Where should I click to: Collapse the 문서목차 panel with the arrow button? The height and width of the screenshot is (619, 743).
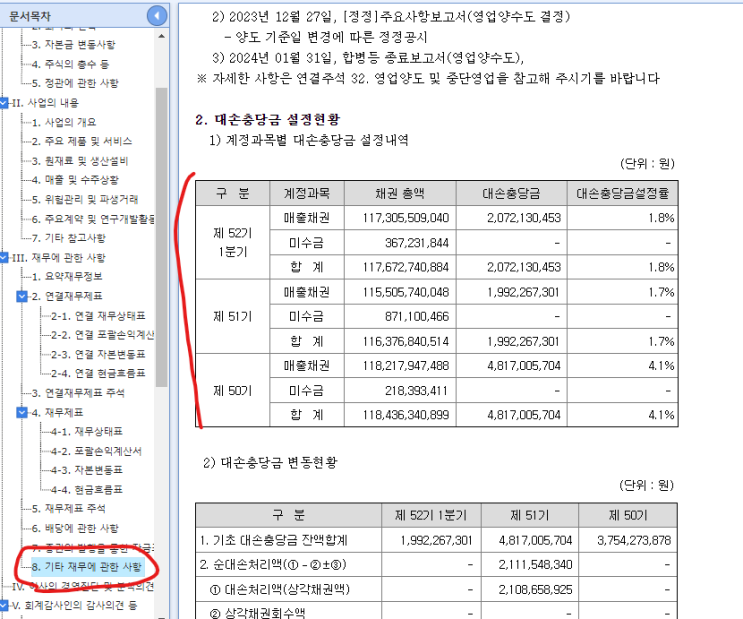[157, 16]
